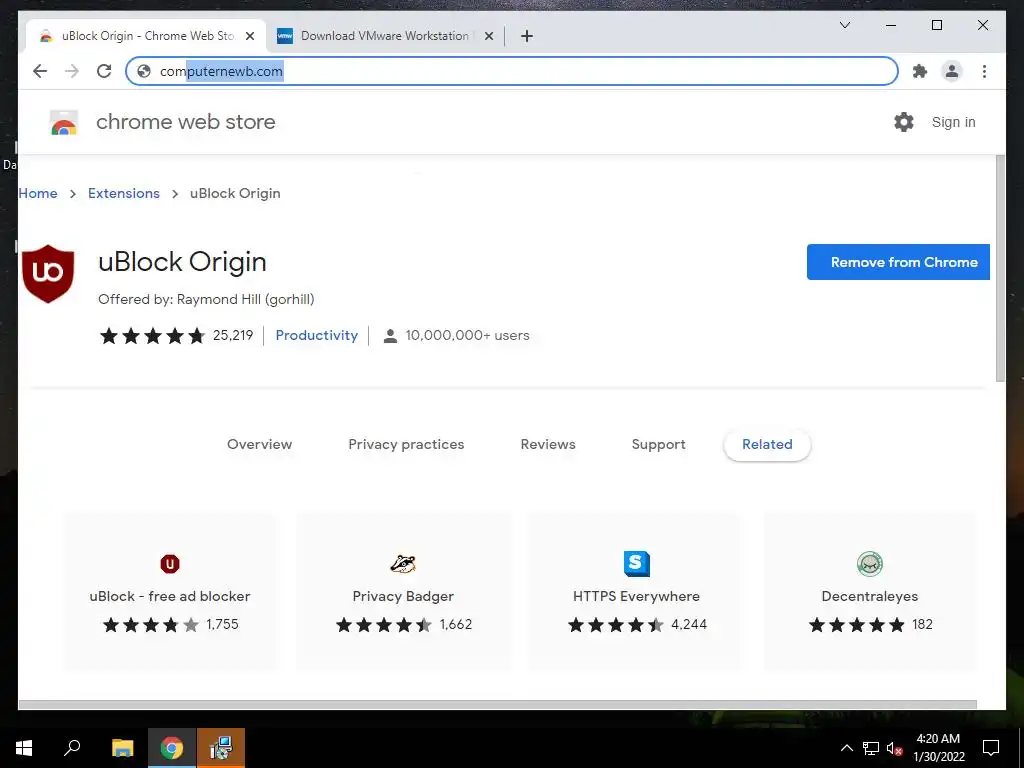Open the Decentraleyes card title
Viewport: 1024px width, 768px height.
[x=869, y=596]
